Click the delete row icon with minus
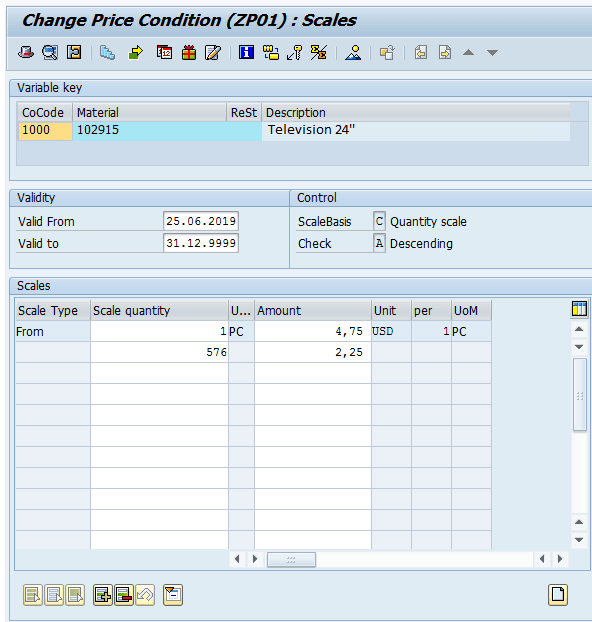The width and height of the screenshot is (592, 622). tap(124, 595)
